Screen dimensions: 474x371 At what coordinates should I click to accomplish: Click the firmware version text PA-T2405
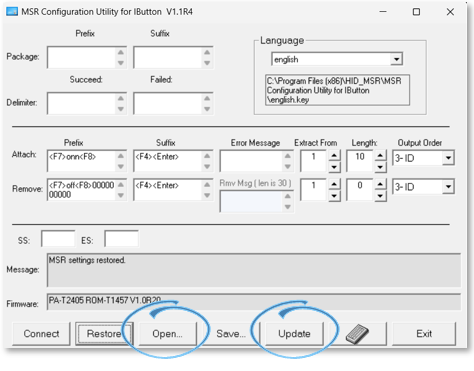pos(105,300)
